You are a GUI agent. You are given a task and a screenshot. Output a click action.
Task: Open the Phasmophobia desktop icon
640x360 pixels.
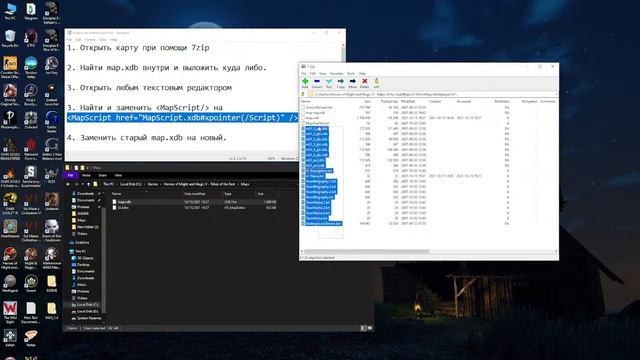click(10, 120)
